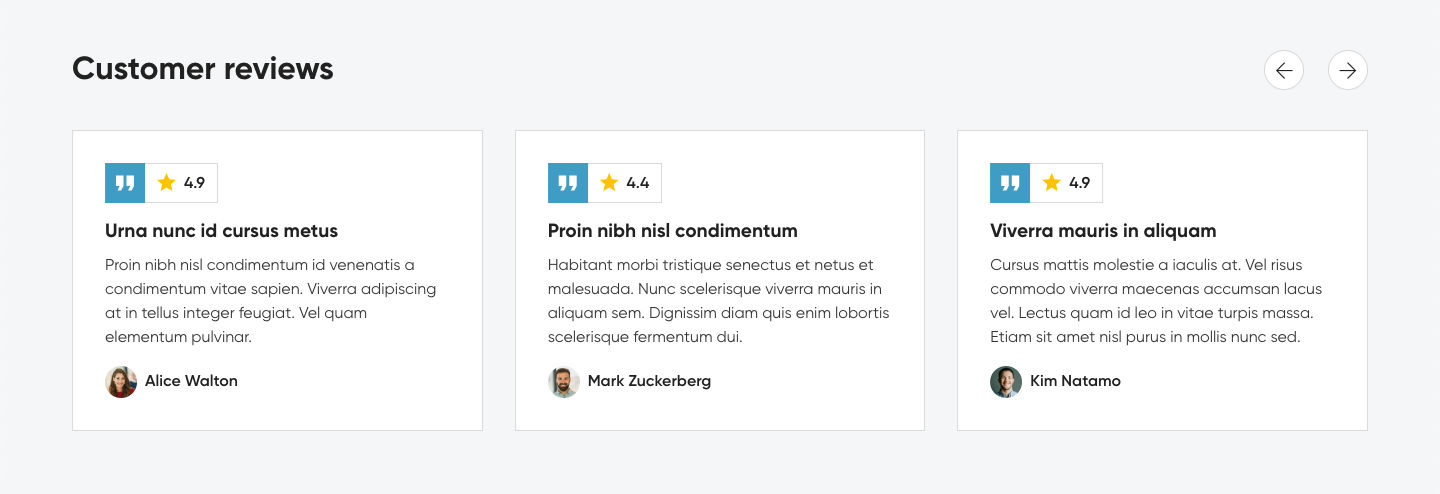
Task: Select the "Proin nibh nisl condimentum" review title
Action: tap(672, 231)
